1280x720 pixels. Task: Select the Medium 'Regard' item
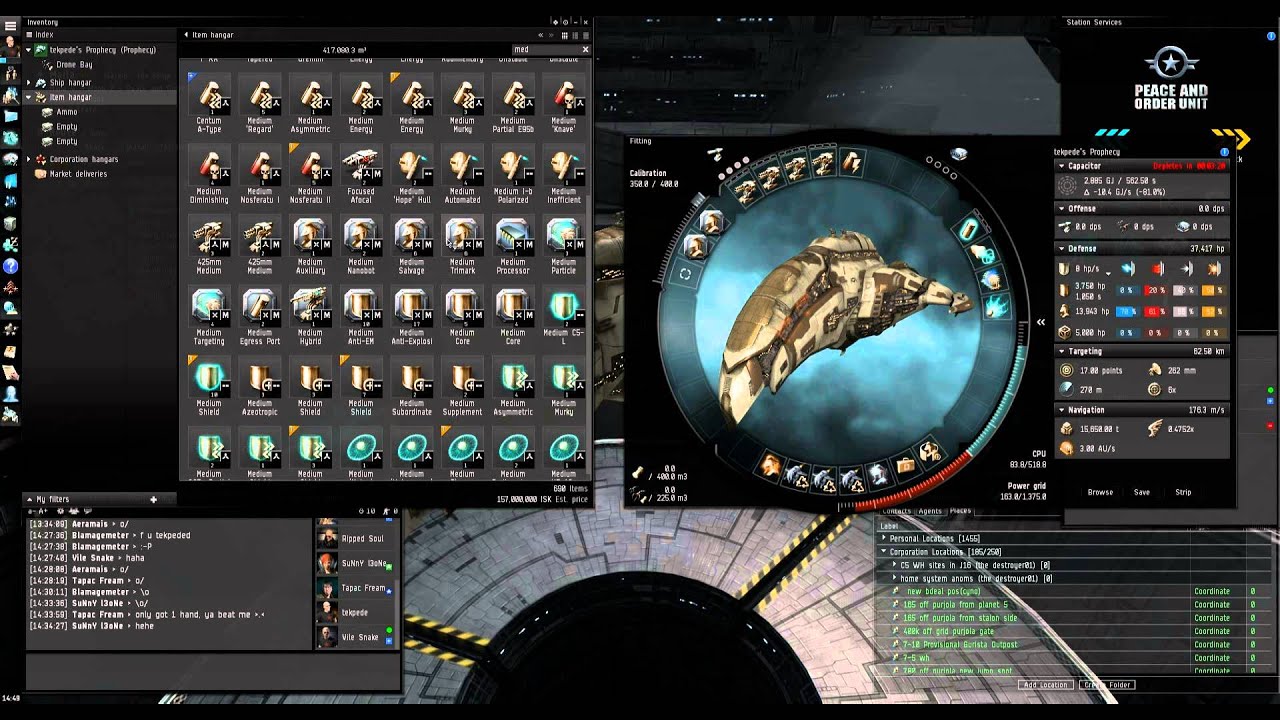260,105
